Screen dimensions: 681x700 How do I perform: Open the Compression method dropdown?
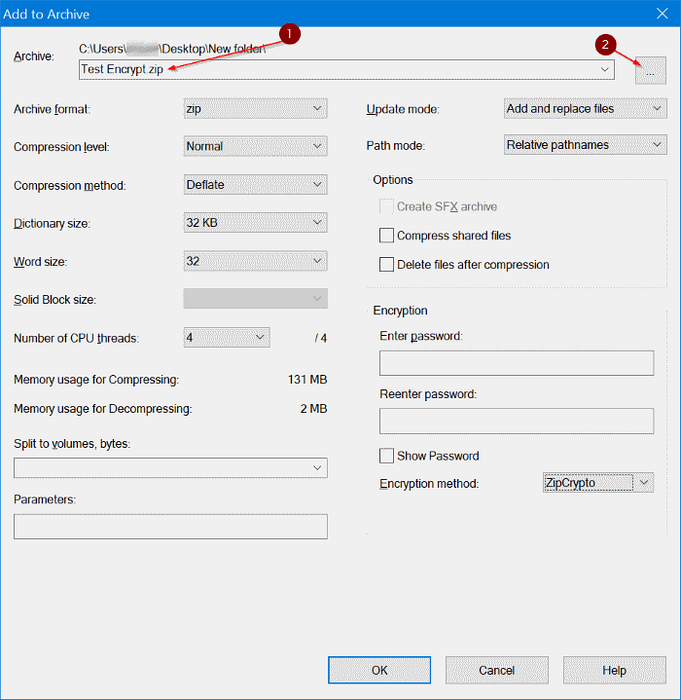pyautogui.click(x=255, y=185)
